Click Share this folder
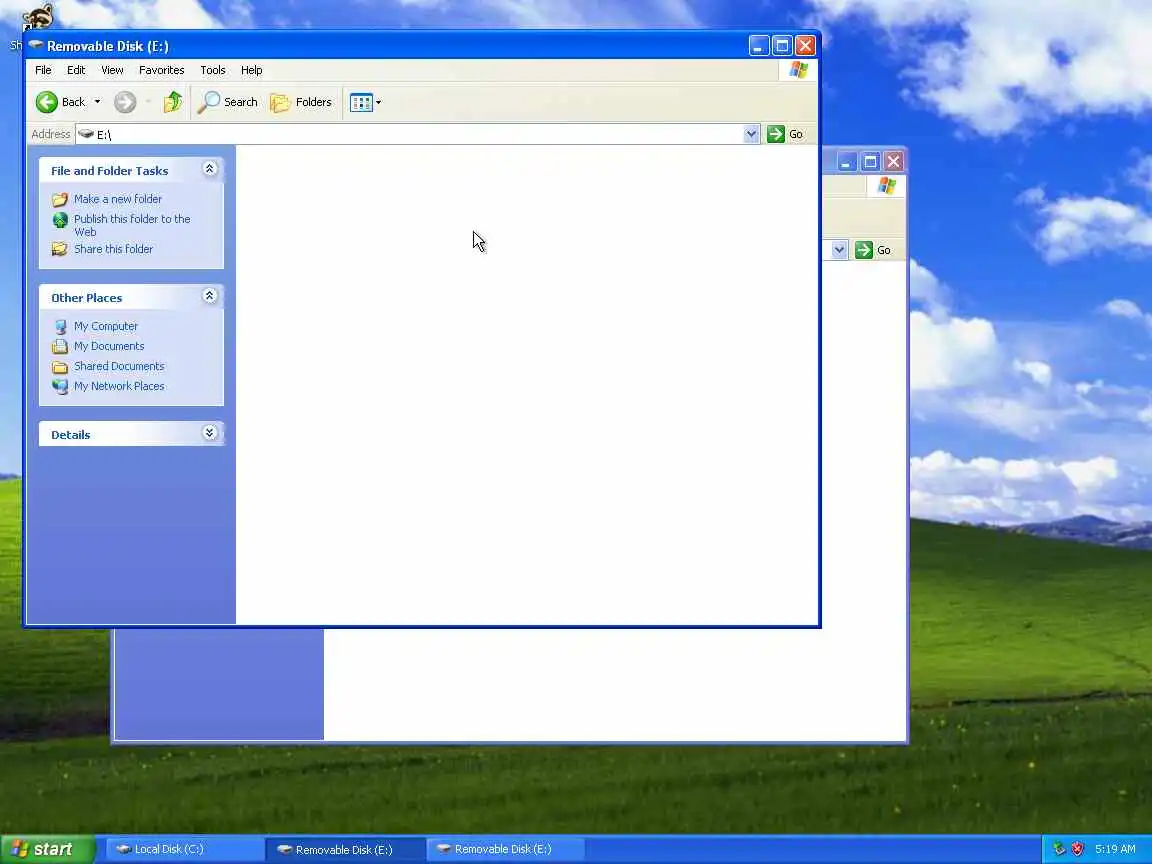1152x864 pixels. click(x=113, y=249)
